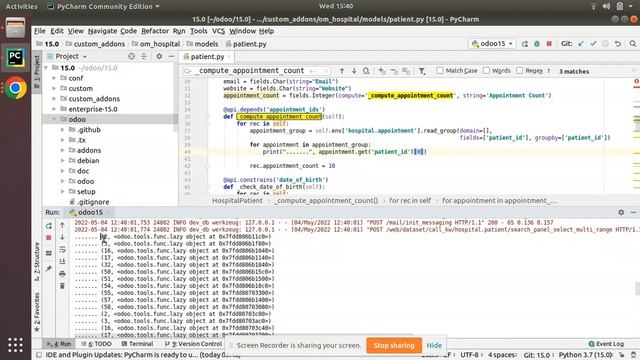Locate current file in Project tree
Viewport: 640px width, 360px height.
131,56
